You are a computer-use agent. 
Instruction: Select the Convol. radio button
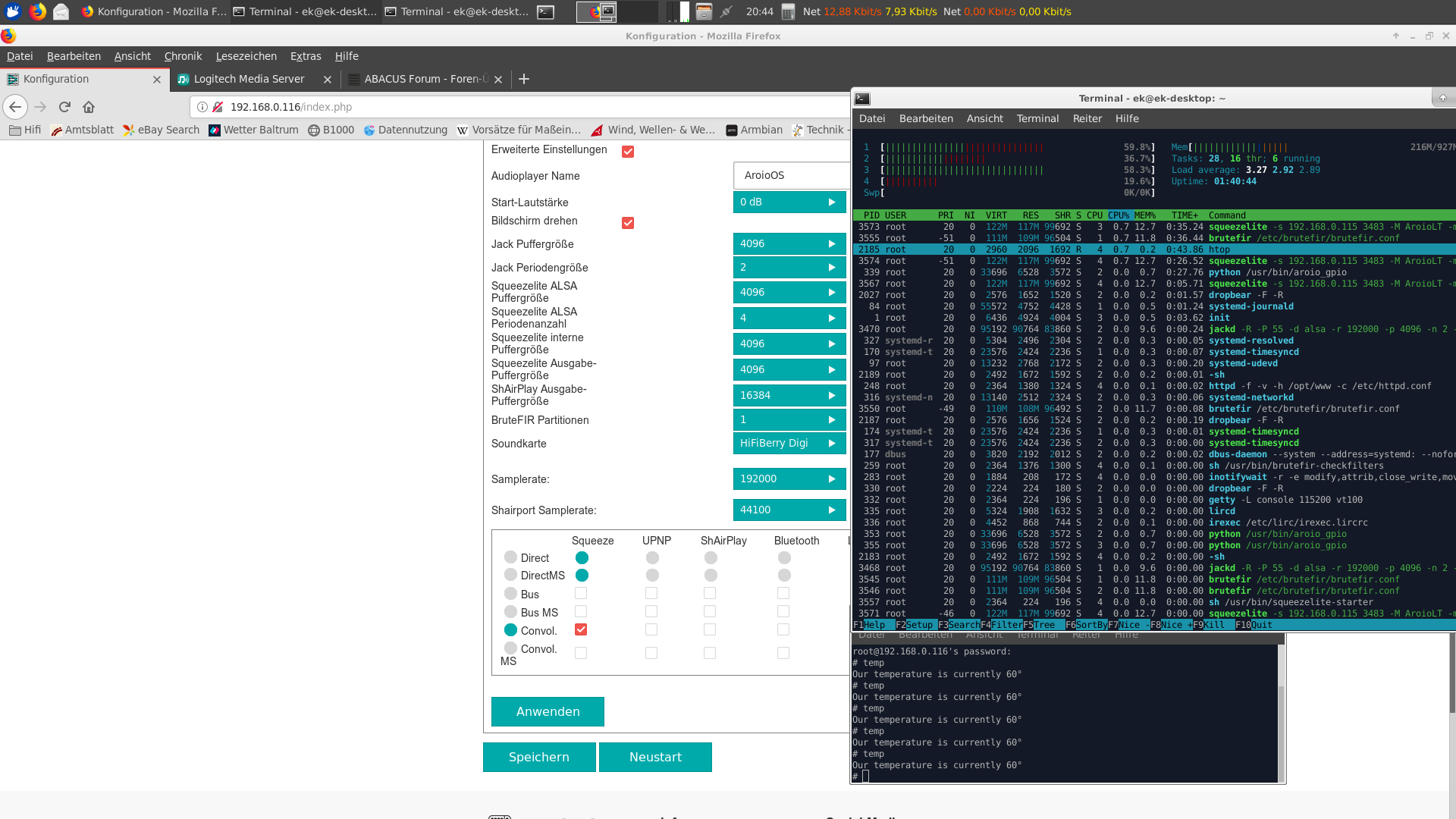[510, 630]
